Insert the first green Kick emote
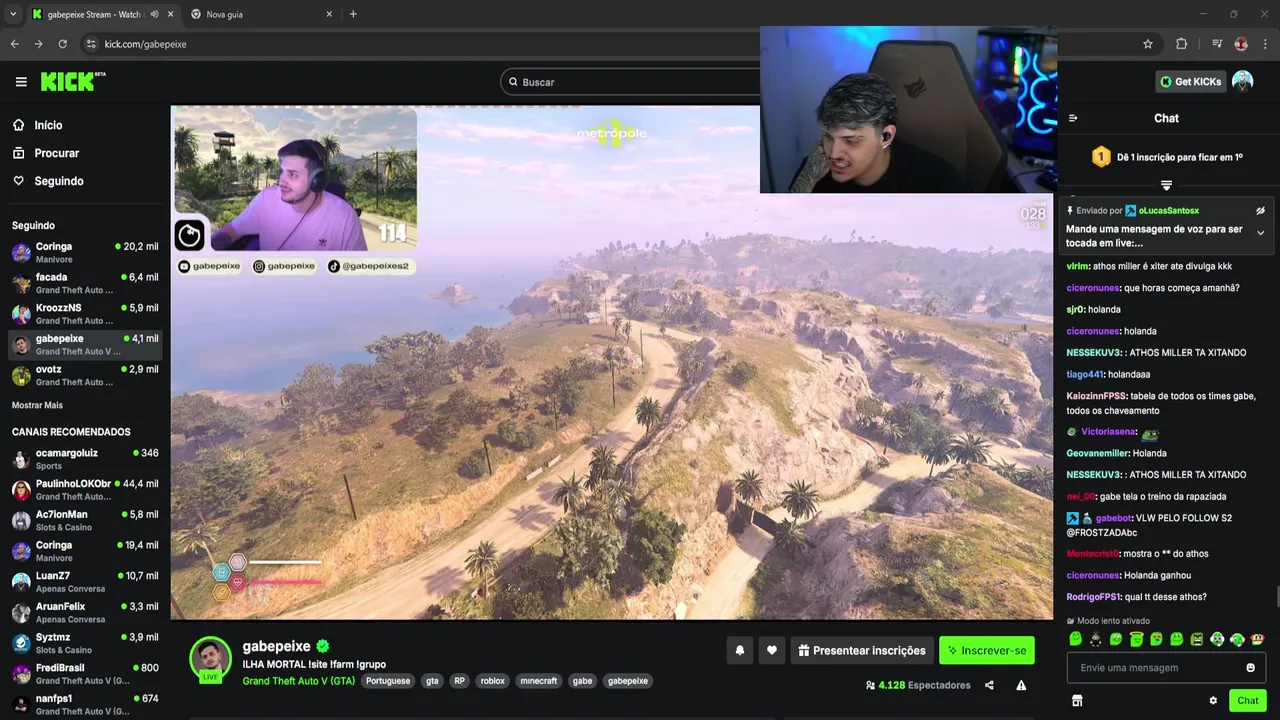 pos(1076,639)
